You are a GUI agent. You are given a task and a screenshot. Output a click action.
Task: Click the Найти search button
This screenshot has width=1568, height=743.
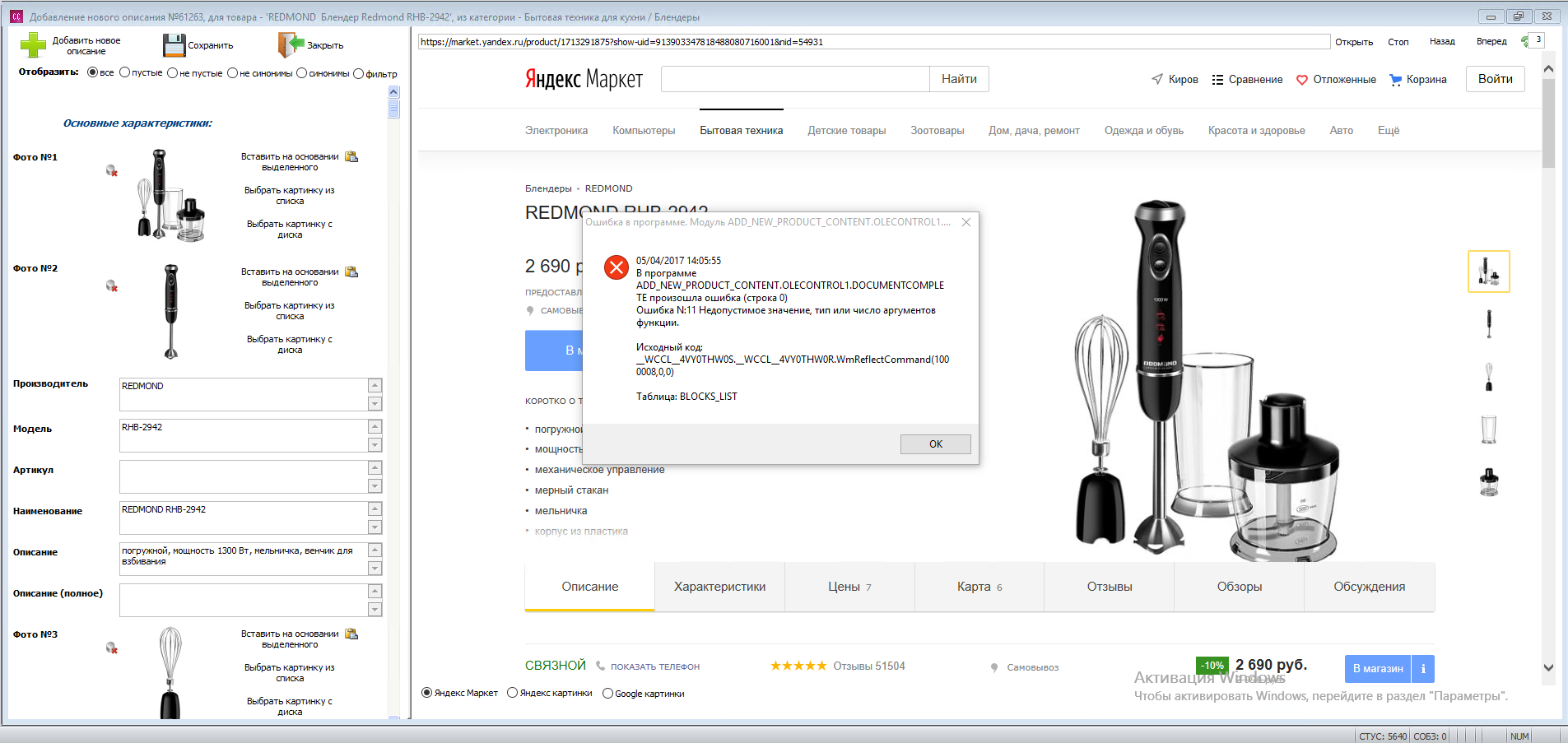point(959,79)
